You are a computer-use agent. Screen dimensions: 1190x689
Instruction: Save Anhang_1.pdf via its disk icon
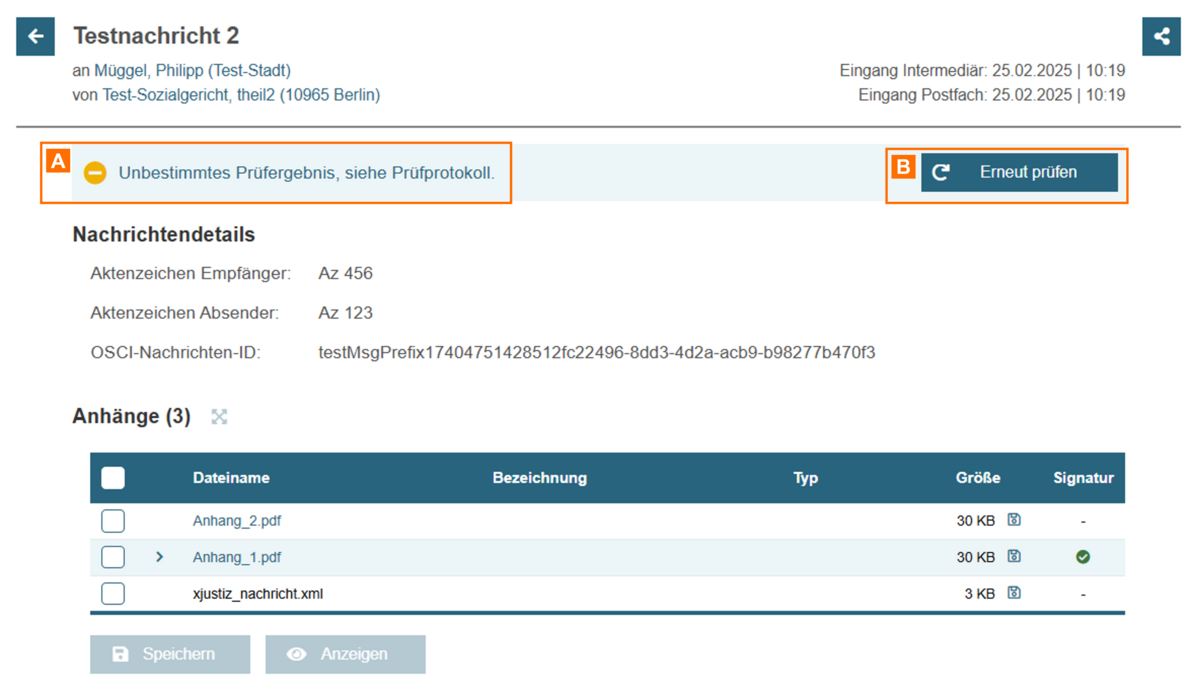[x=1014, y=556]
